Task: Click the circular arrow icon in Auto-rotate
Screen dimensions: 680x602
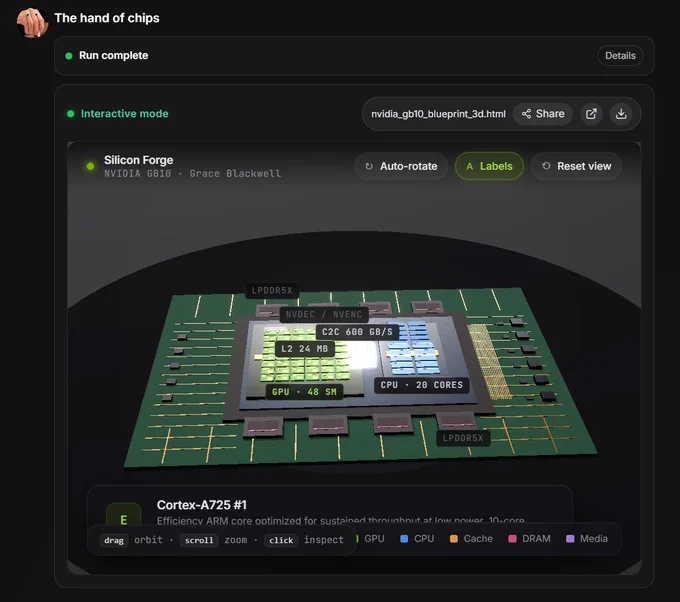Action: pyautogui.click(x=369, y=166)
